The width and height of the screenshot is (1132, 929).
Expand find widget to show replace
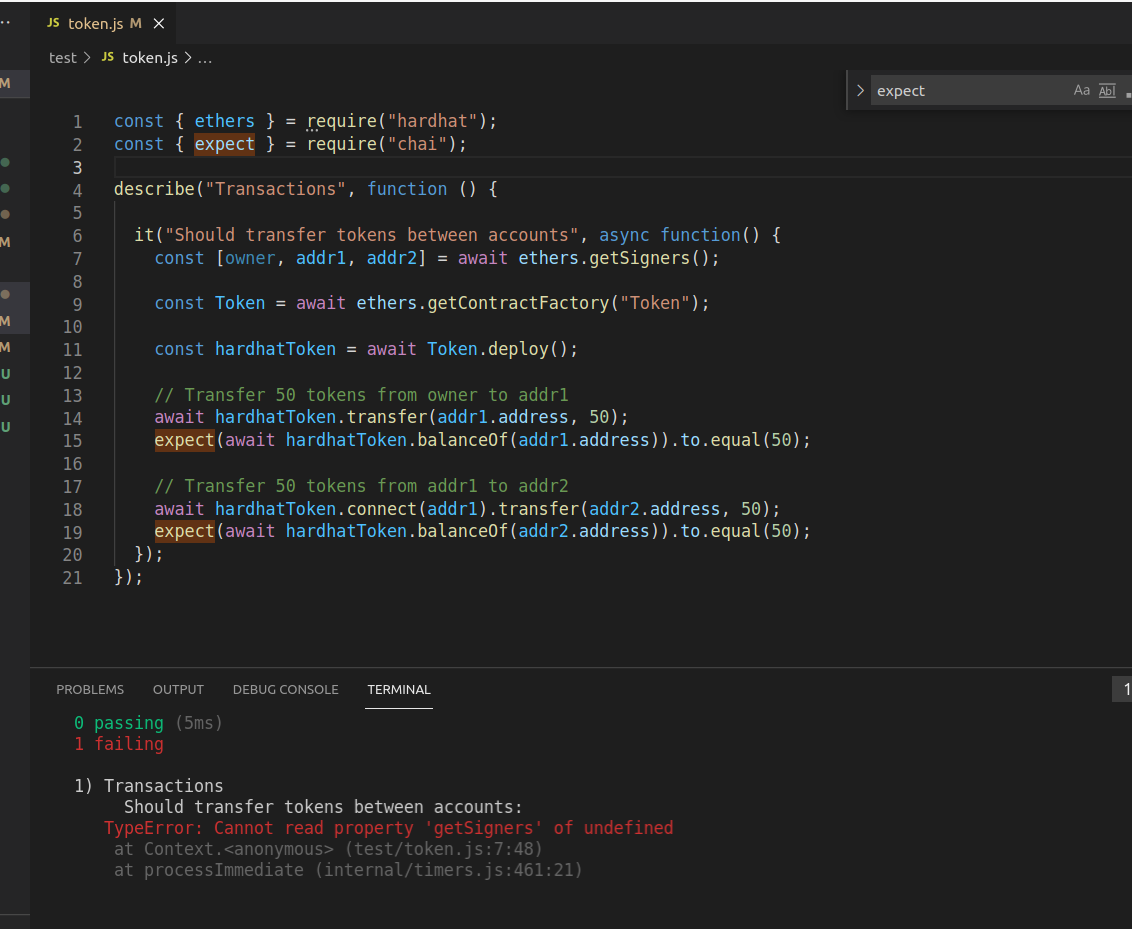[860, 91]
